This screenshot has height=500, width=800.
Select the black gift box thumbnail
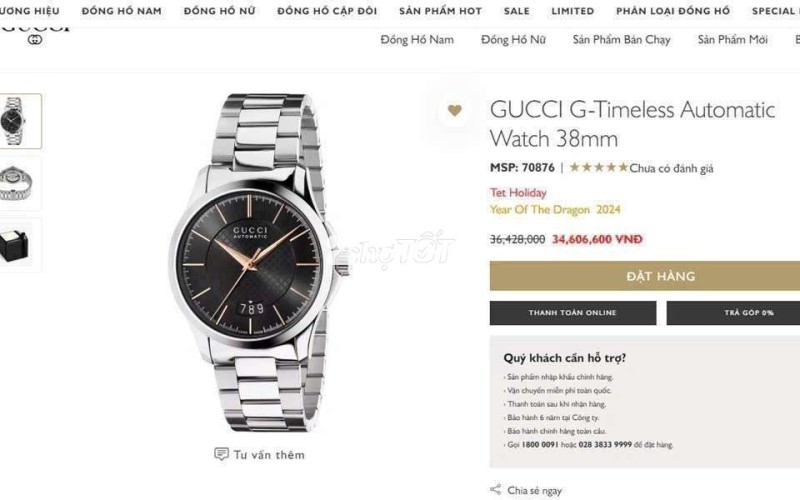(x=19, y=245)
